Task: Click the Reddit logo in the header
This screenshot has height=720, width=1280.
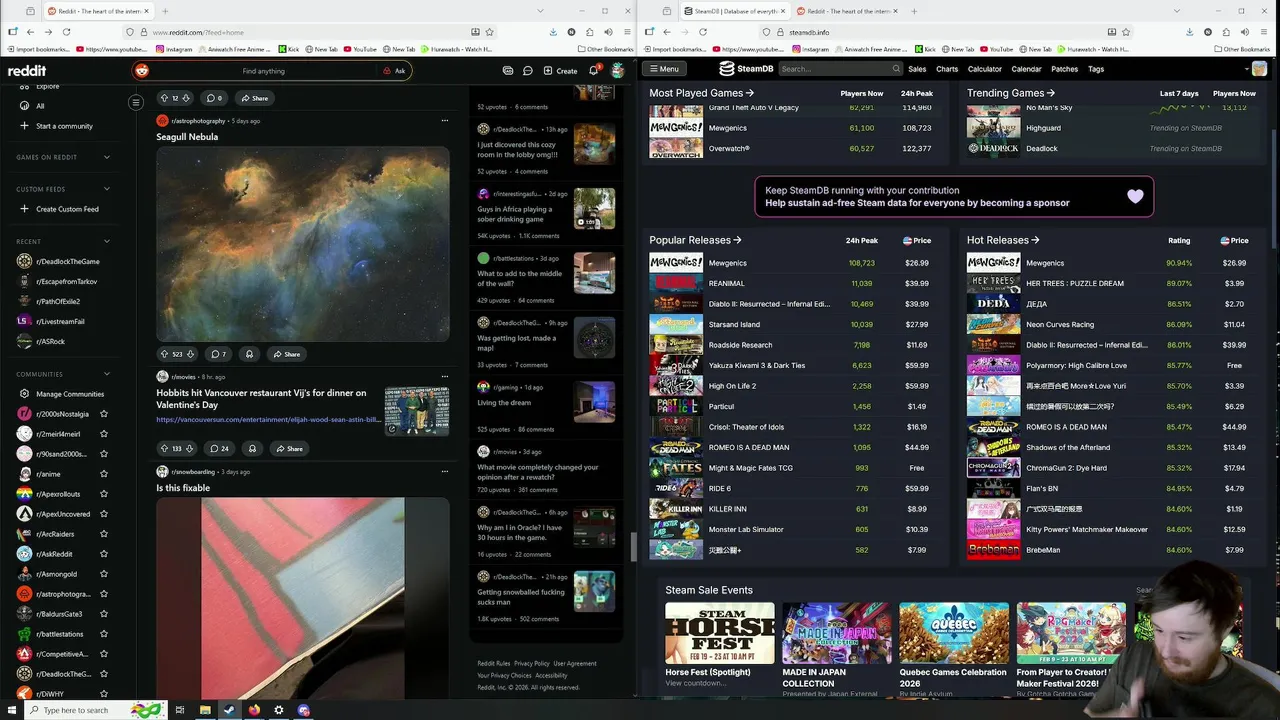Action: click(27, 71)
